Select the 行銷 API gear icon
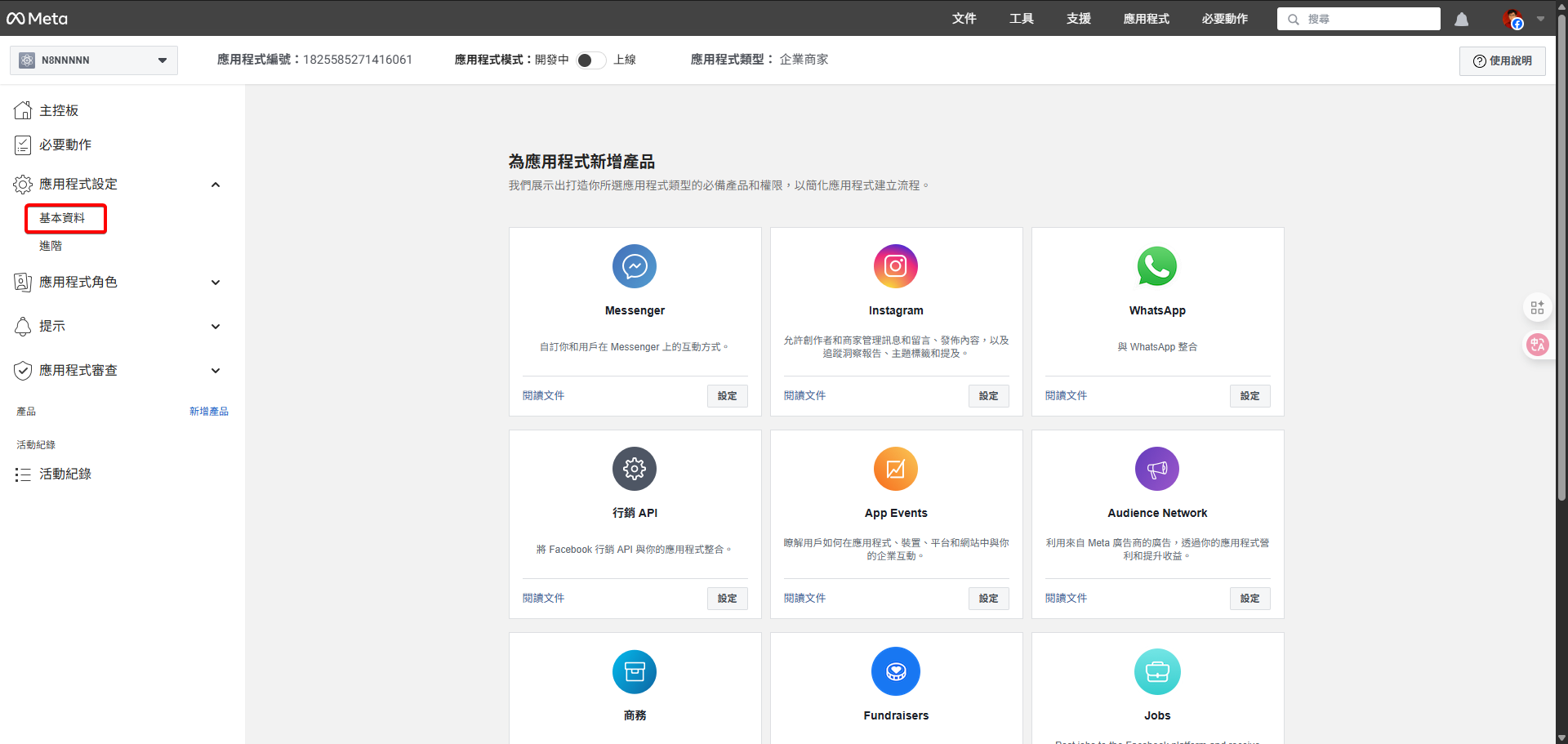The width and height of the screenshot is (1568, 744). [x=635, y=469]
